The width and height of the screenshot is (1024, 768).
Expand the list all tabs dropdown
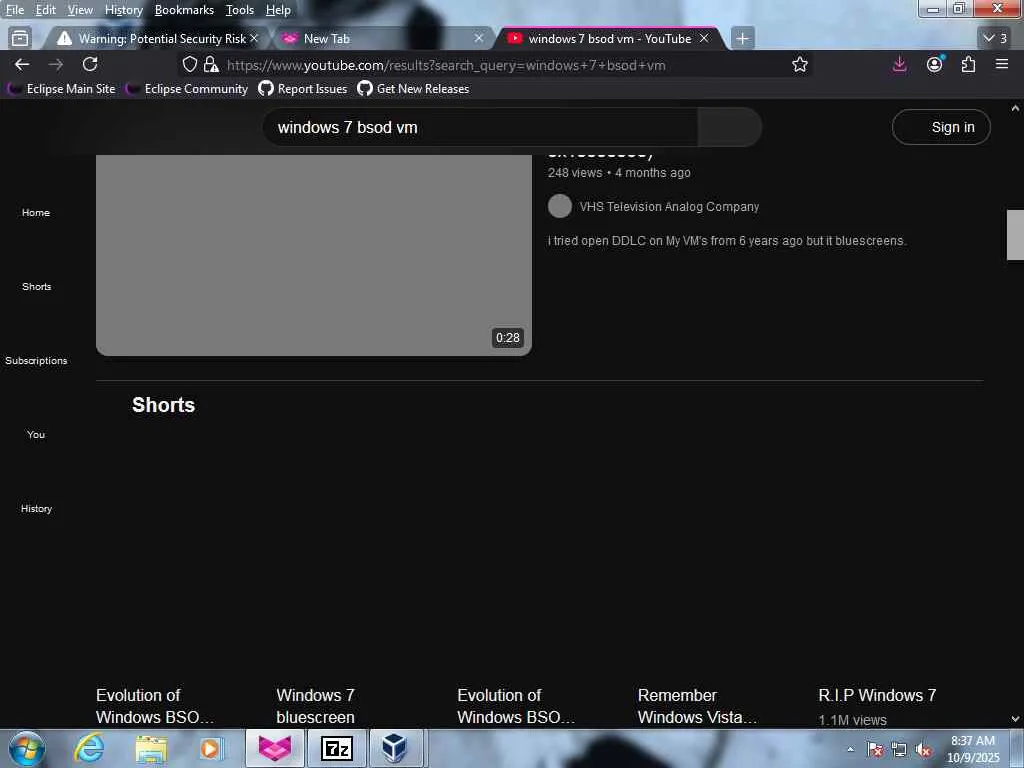(995, 39)
